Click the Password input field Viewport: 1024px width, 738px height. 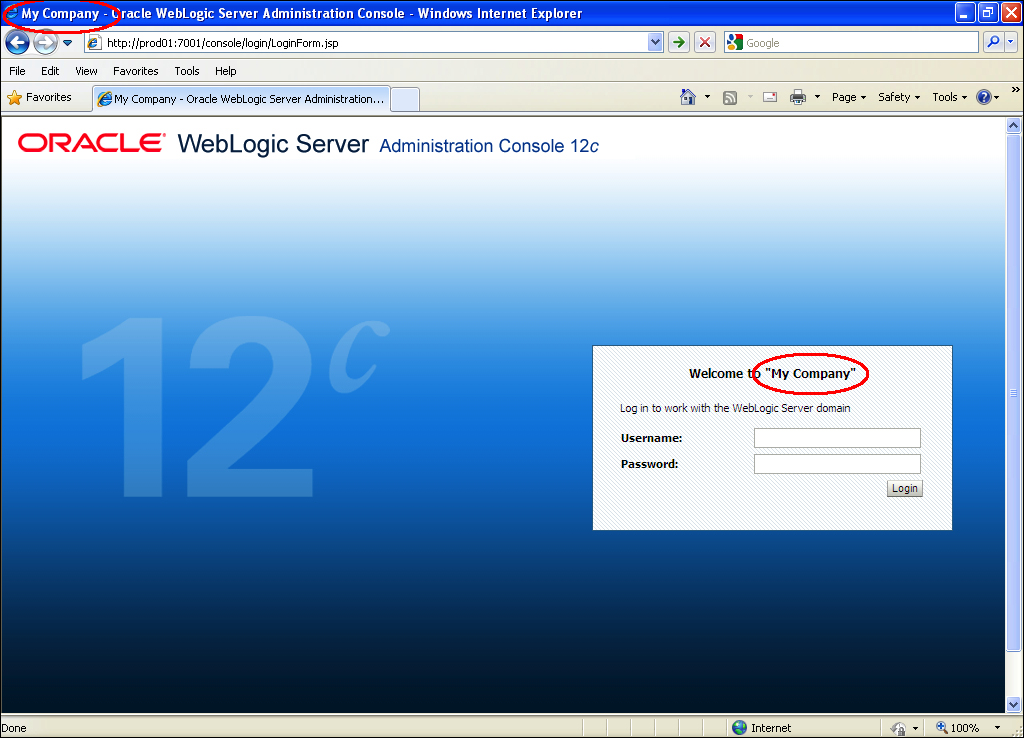pyautogui.click(x=837, y=464)
